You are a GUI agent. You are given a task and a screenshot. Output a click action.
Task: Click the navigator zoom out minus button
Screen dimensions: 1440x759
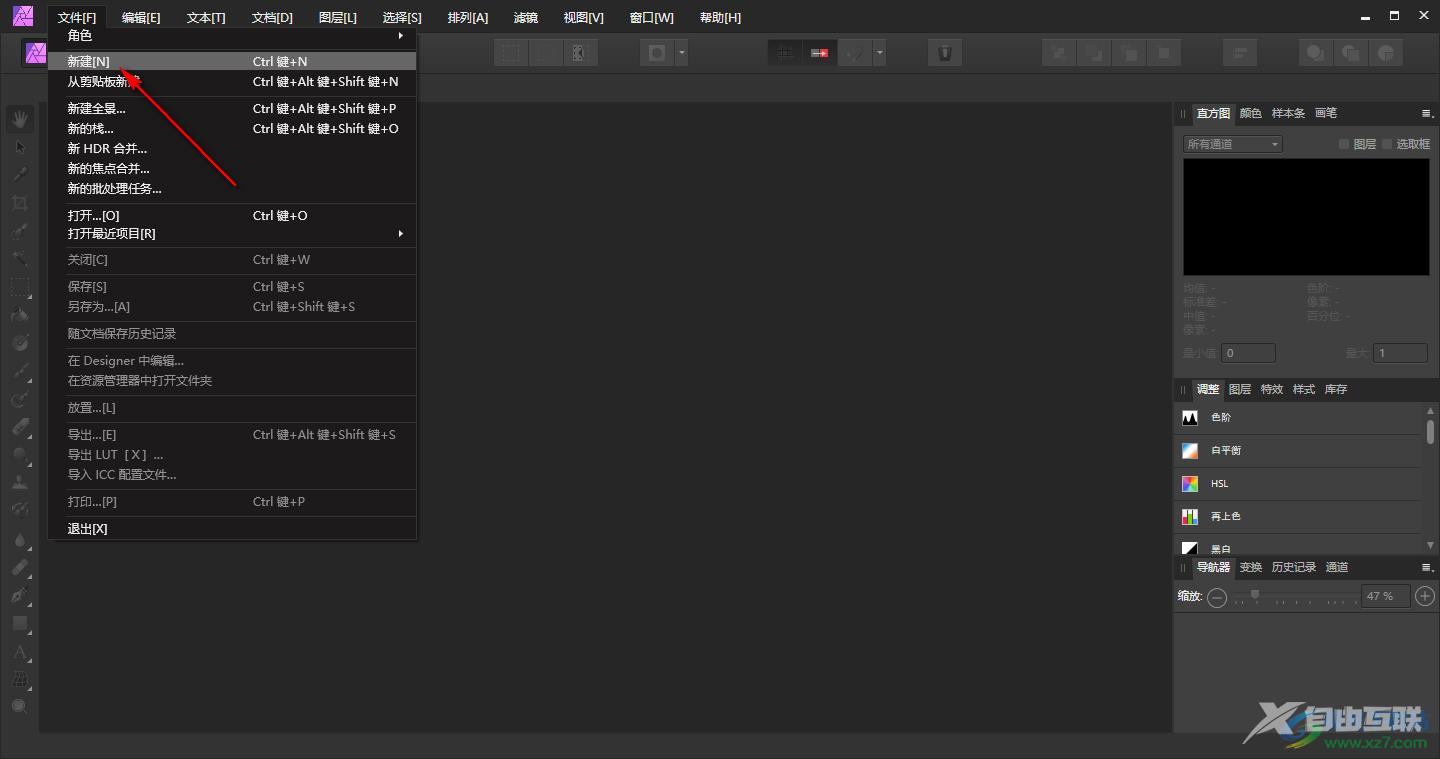(1217, 597)
